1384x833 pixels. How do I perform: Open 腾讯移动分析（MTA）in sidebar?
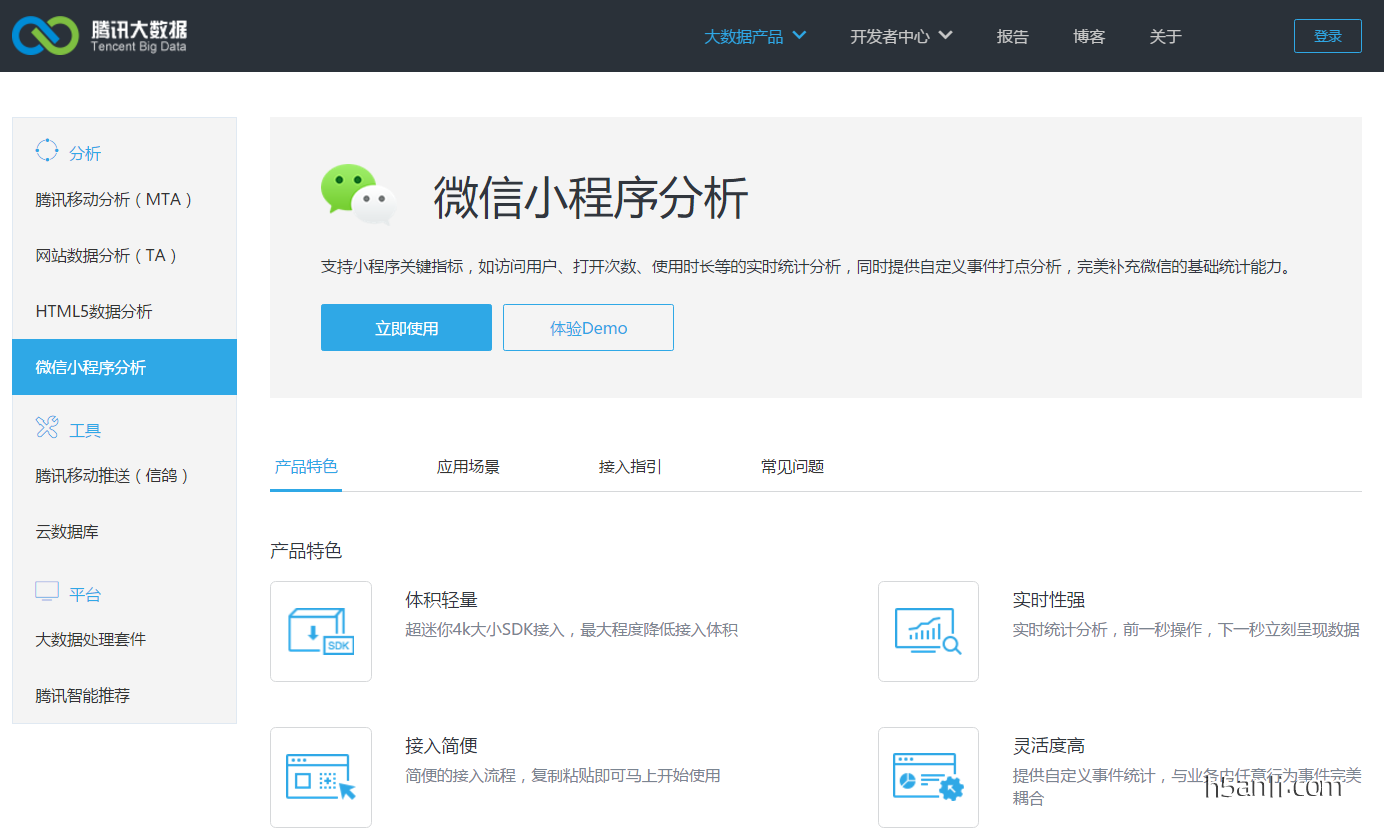[x=124, y=199]
